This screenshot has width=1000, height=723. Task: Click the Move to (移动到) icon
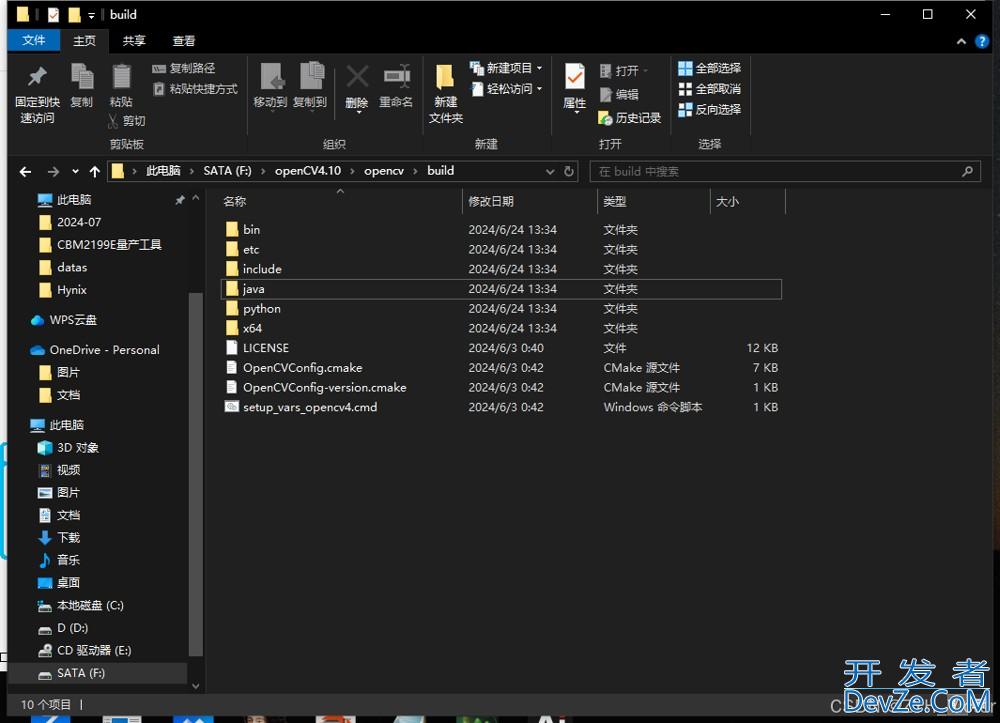270,77
